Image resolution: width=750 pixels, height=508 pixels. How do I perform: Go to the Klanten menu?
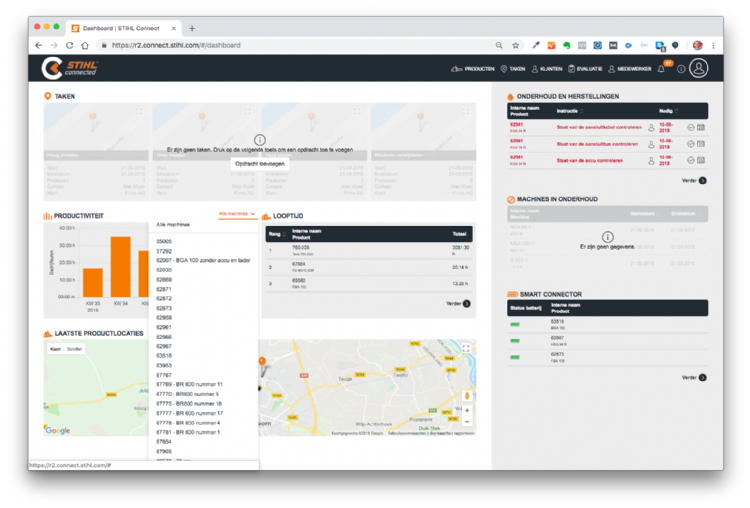click(546, 69)
